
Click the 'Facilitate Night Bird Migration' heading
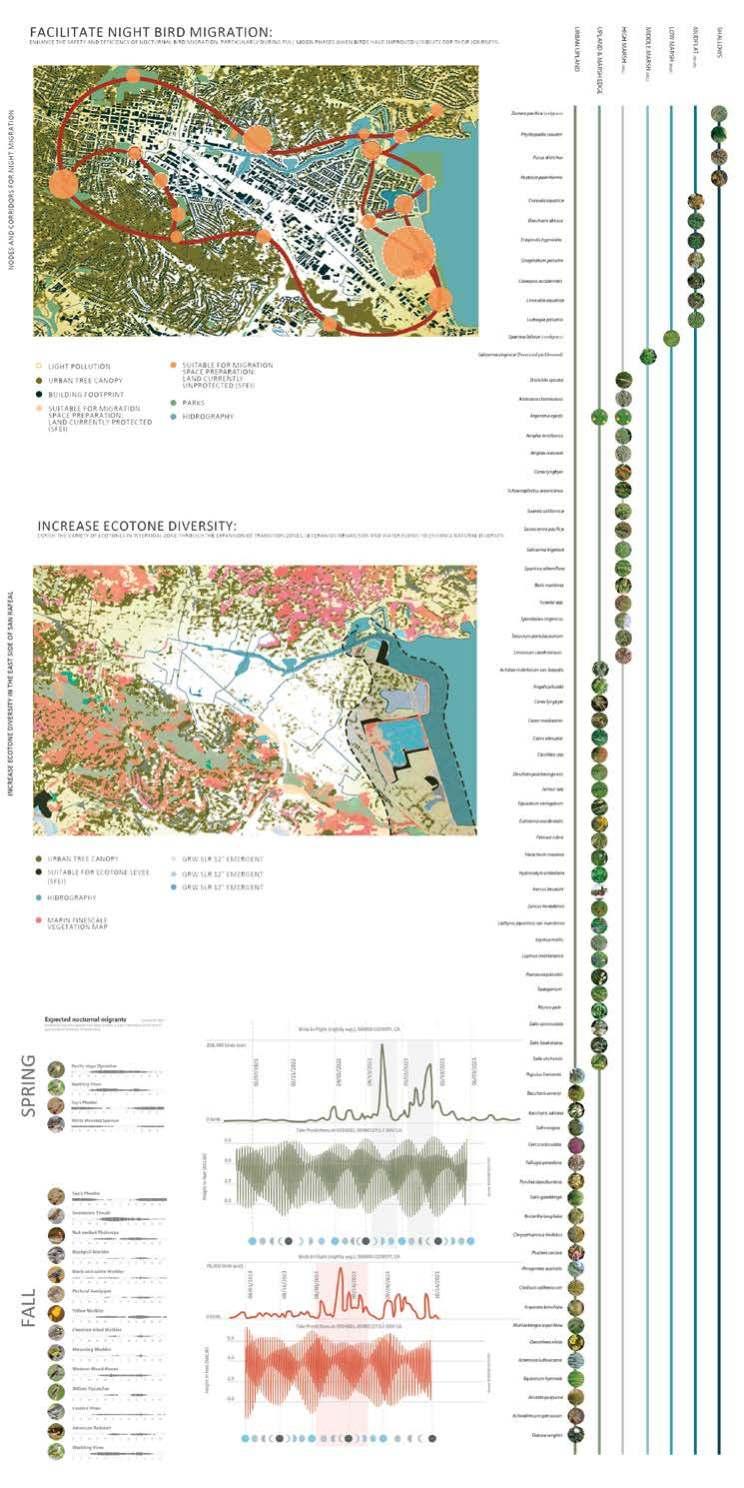150,33
